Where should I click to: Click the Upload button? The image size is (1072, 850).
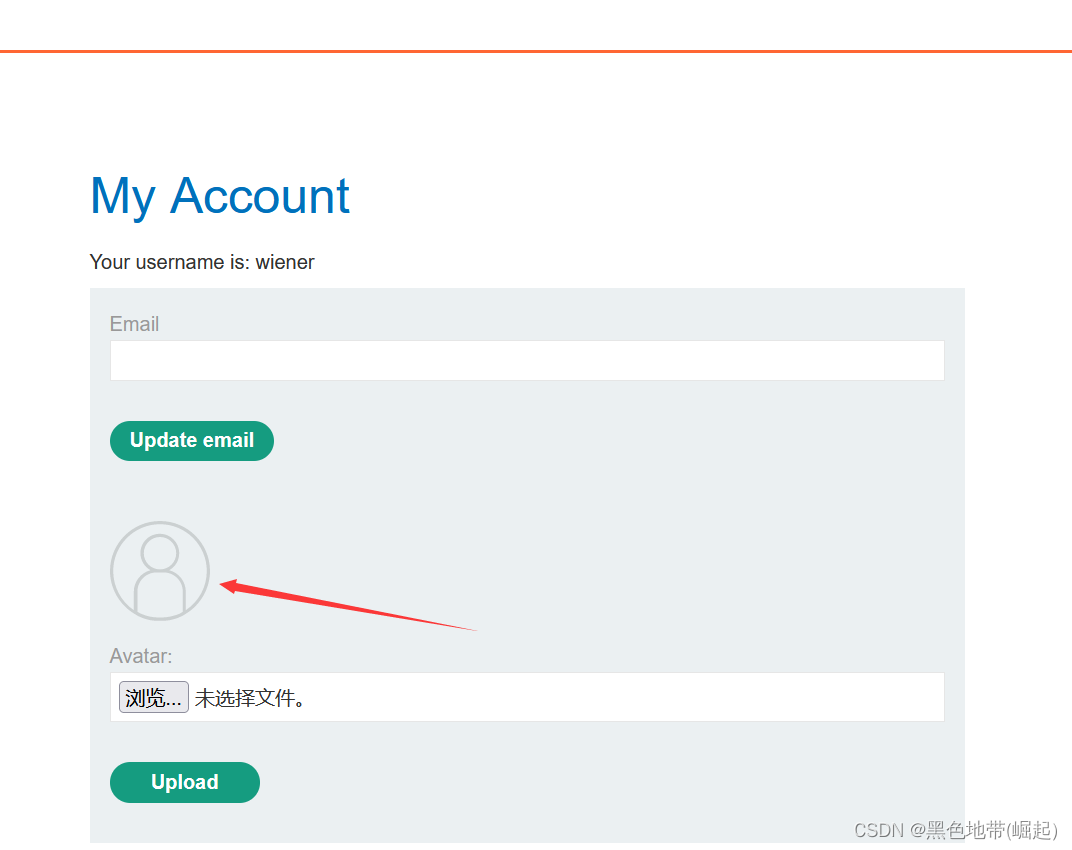(185, 782)
